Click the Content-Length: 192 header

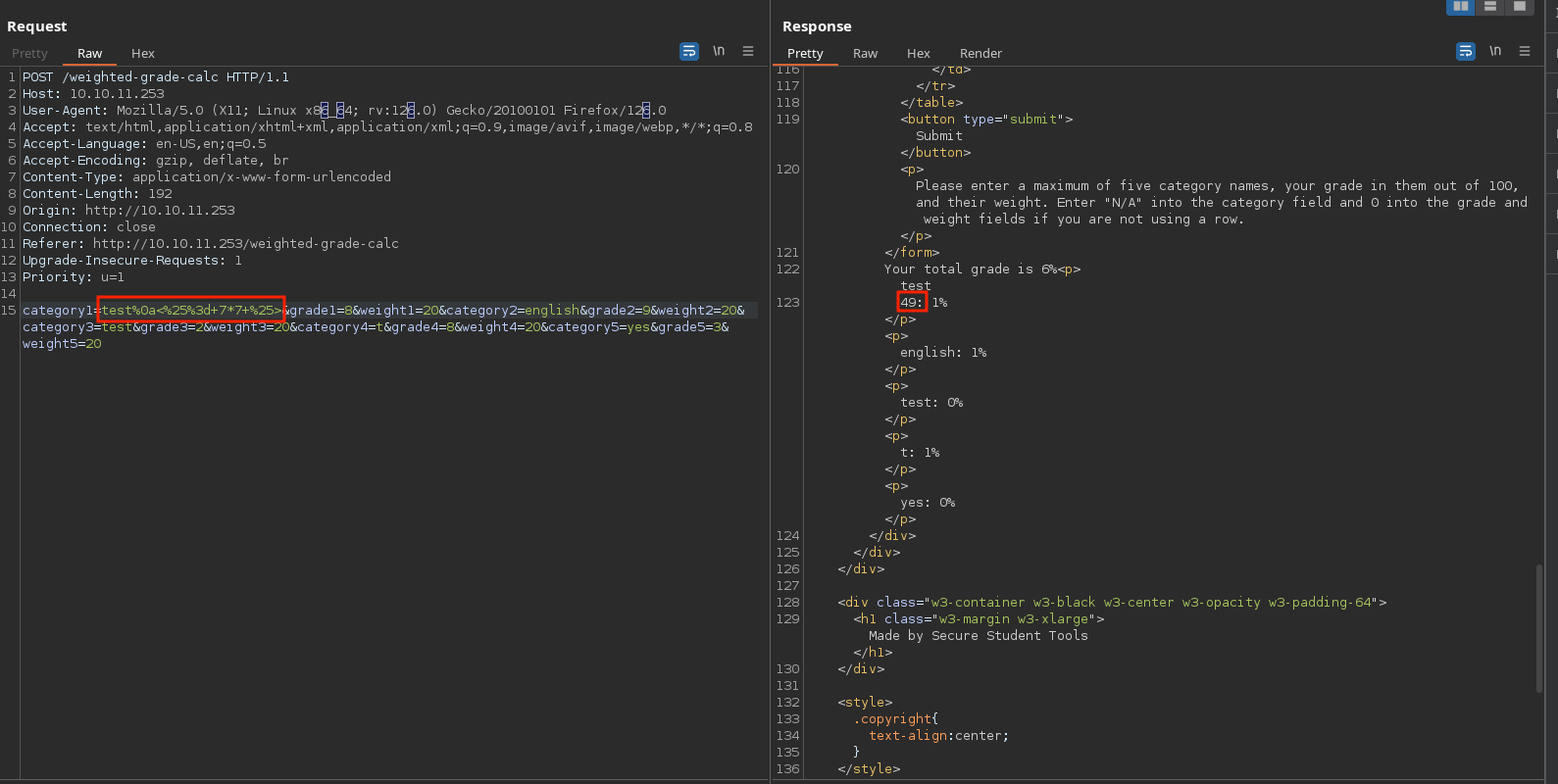[x=97, y=193]
